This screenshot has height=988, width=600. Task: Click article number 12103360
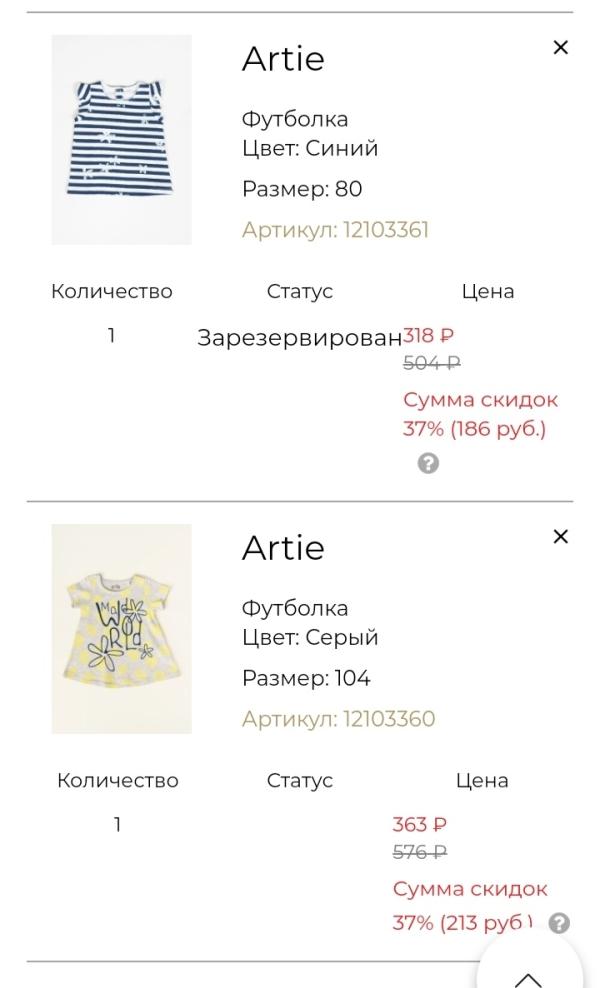tap(338, 719)
